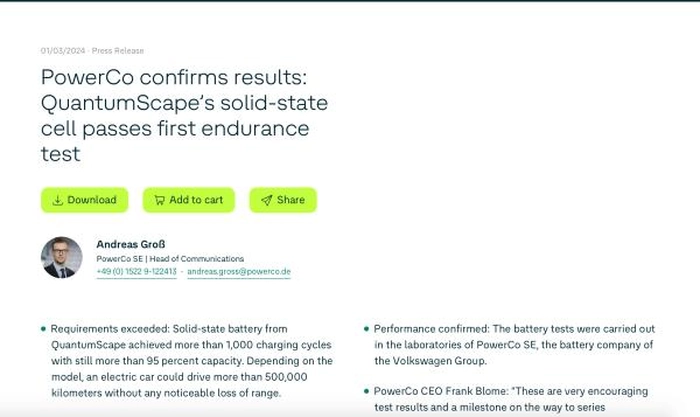Call the phone number +49 (0) 1522 9-122413
Screen dimensions: 700x417
[136, 272]
